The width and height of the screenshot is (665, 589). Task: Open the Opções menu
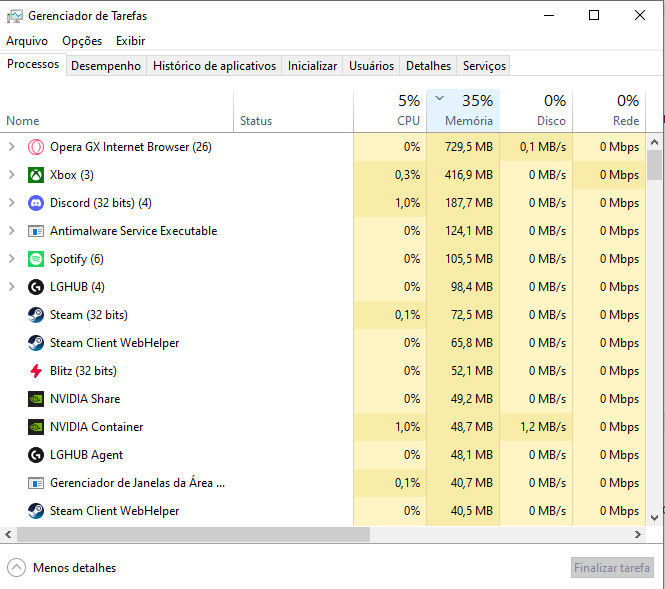[82, 41]
